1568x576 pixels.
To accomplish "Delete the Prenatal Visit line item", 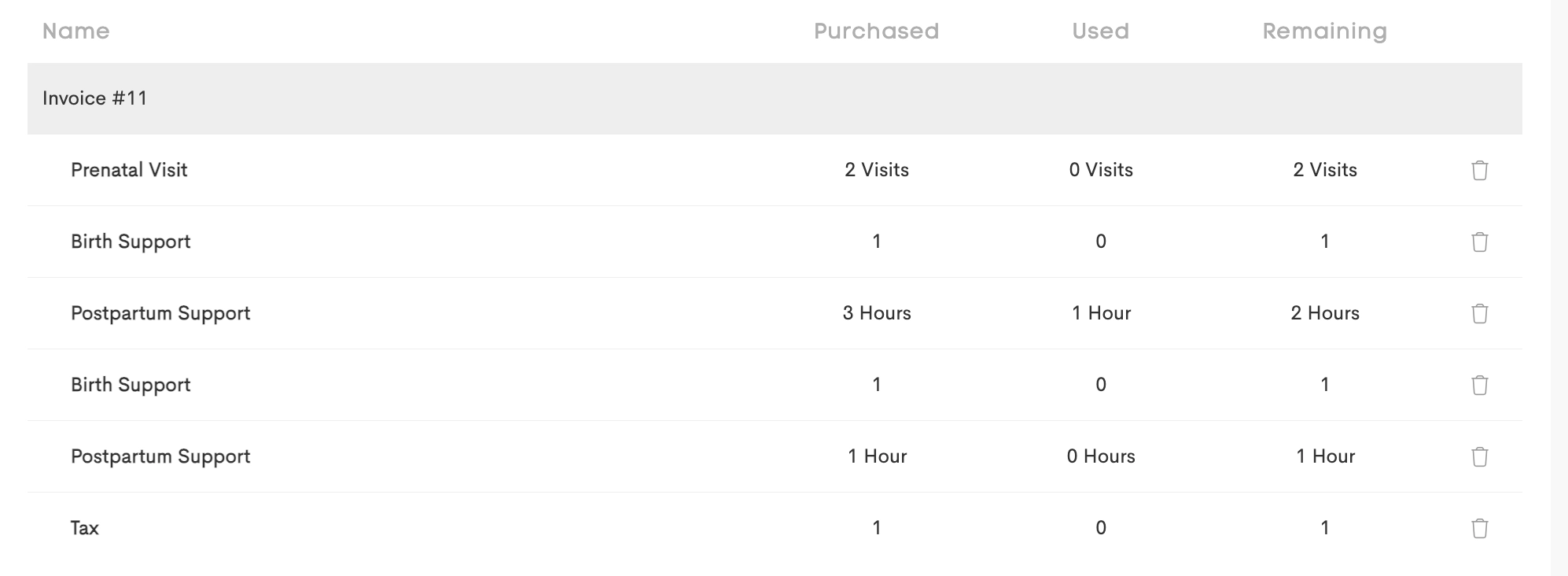I will click(x=1479, y=170).
